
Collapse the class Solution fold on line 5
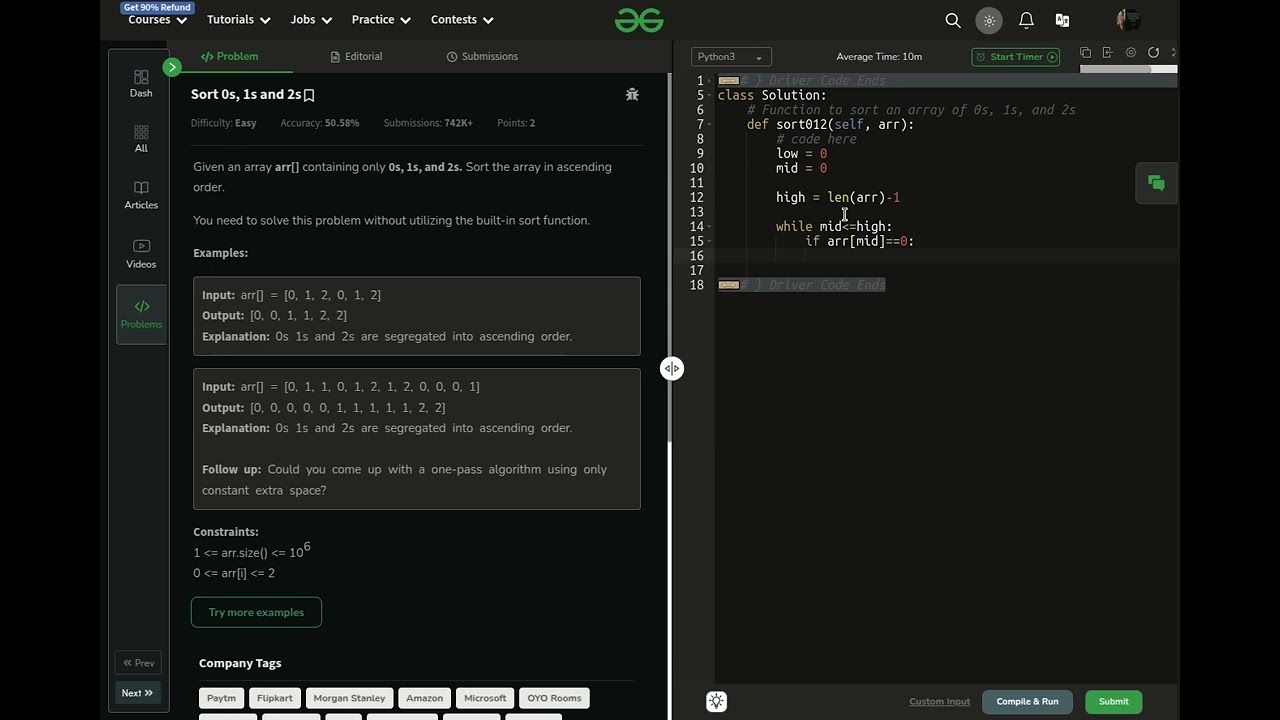(x=712, y=96)
